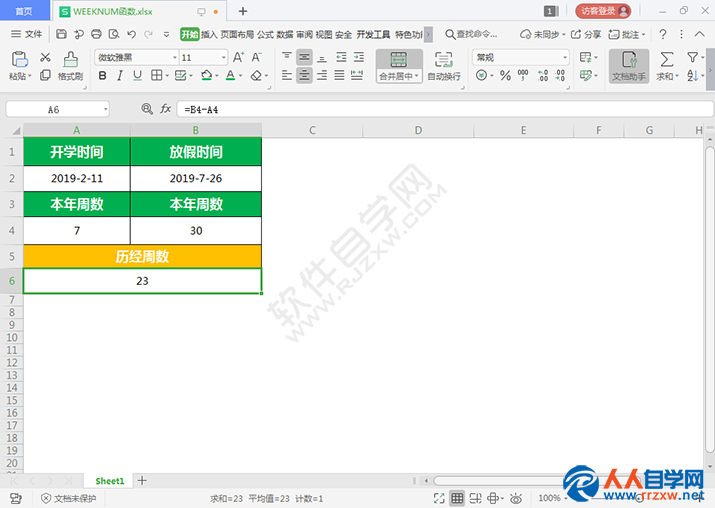Click the search command field
Screen dimensions: 715x508
[x=471, y=34]
